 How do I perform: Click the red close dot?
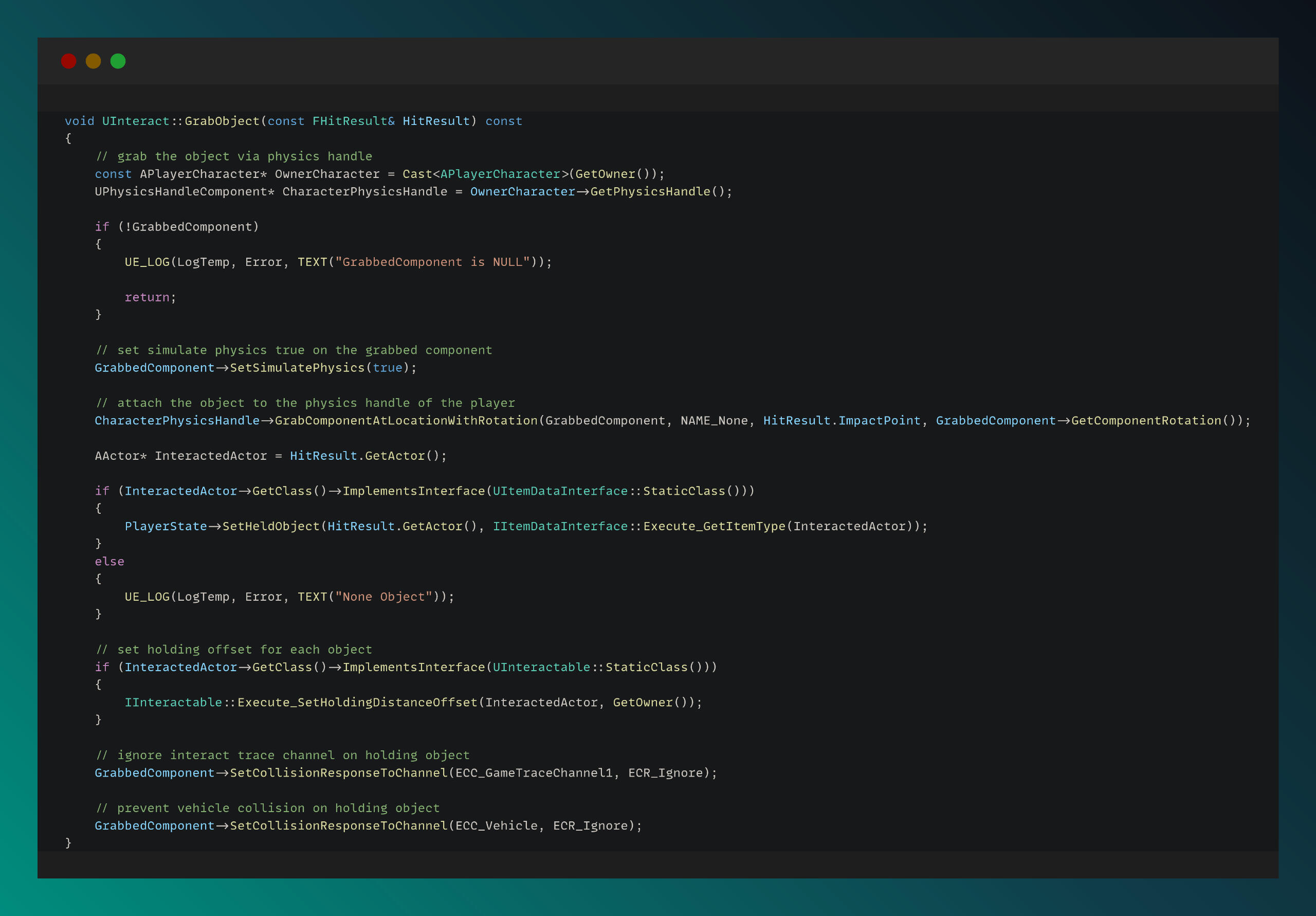point(69,61)
